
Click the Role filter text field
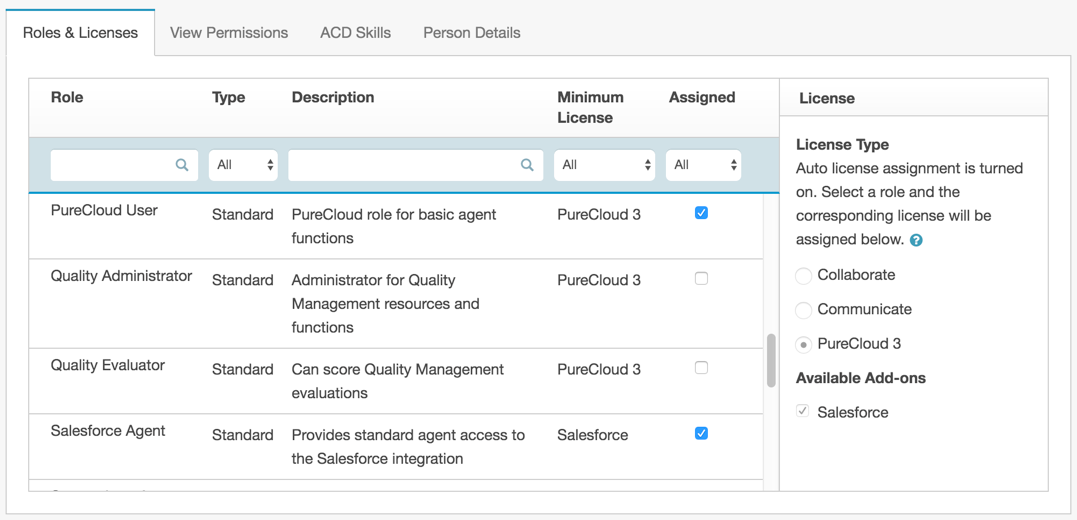tap(124, 165)
